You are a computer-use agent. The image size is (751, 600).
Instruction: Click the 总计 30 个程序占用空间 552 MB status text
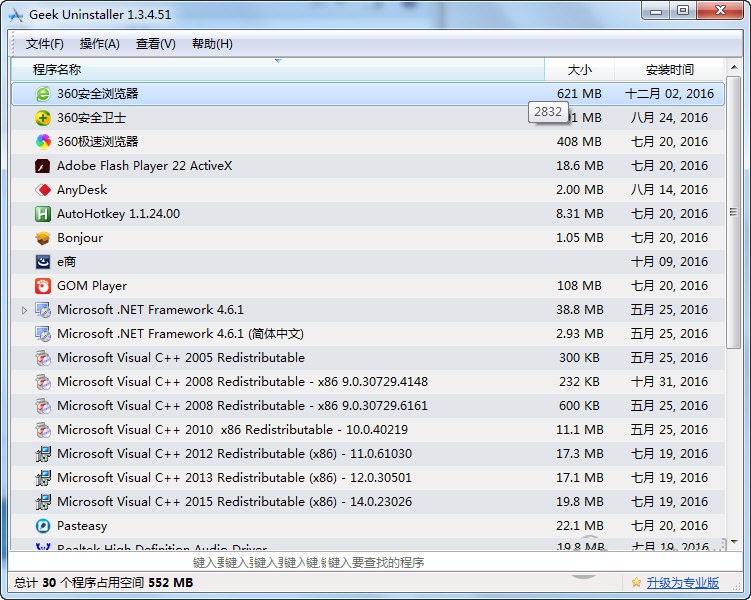coord(103,583)
